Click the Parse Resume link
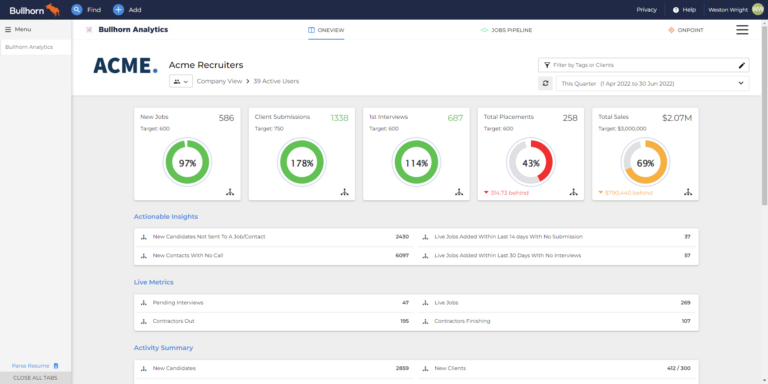 click(x=31, y=366)
